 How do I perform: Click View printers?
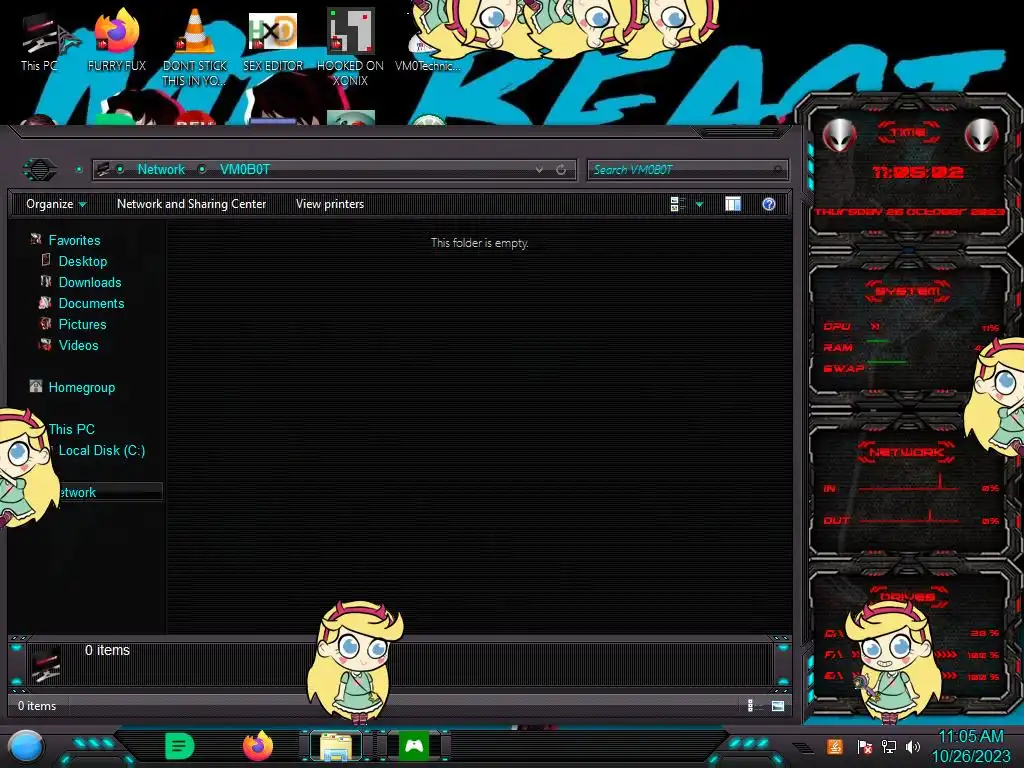point(330,204)
